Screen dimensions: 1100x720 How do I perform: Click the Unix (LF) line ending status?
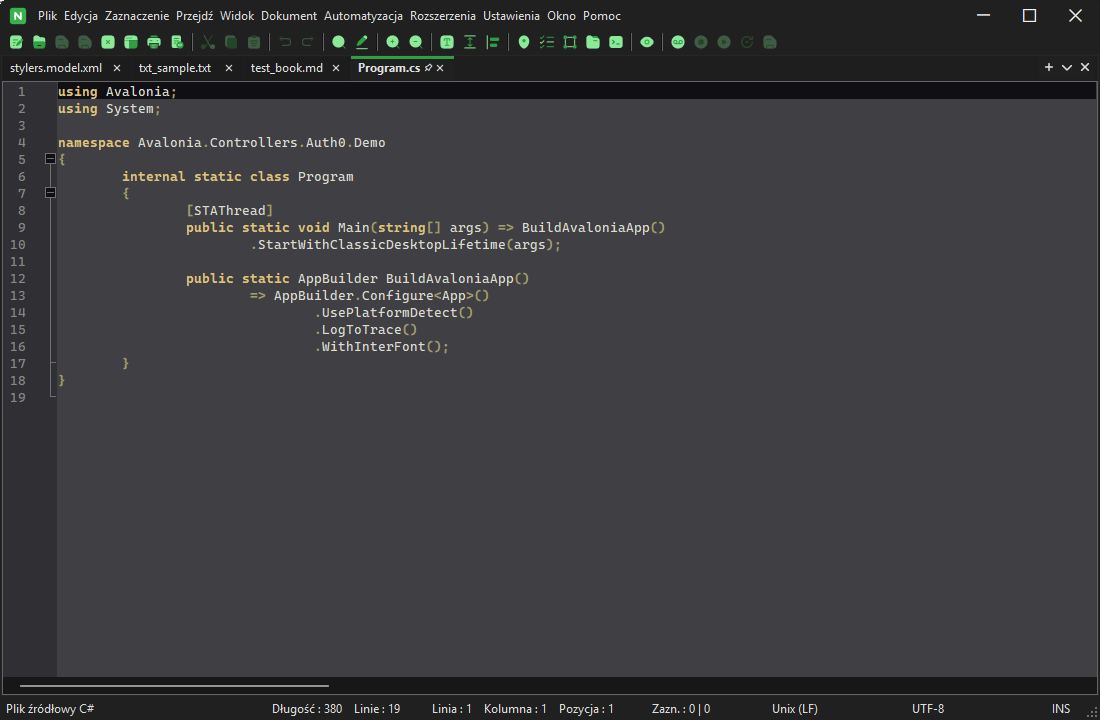[x=795, y=709]
